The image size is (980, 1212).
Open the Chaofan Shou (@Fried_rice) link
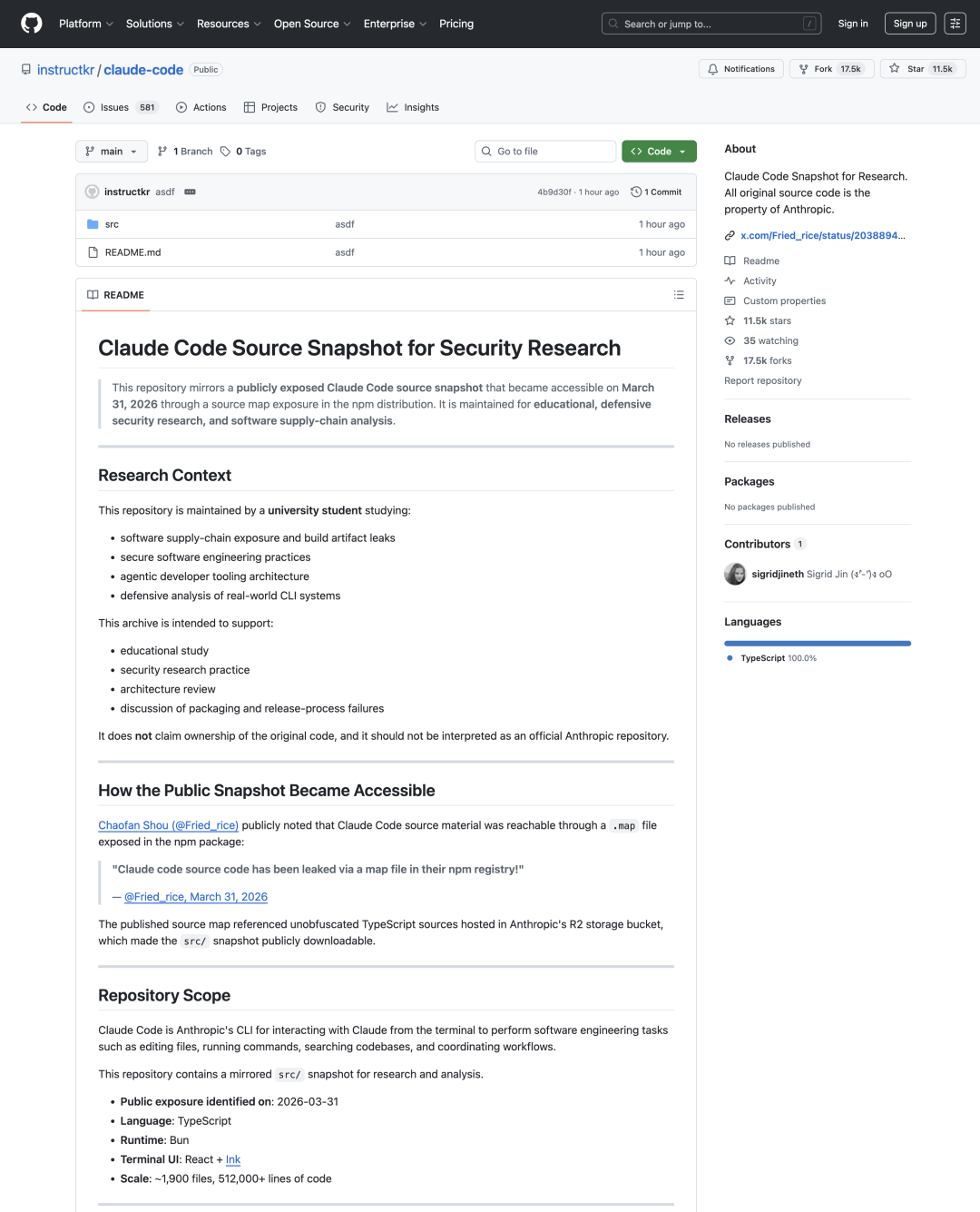168,825
